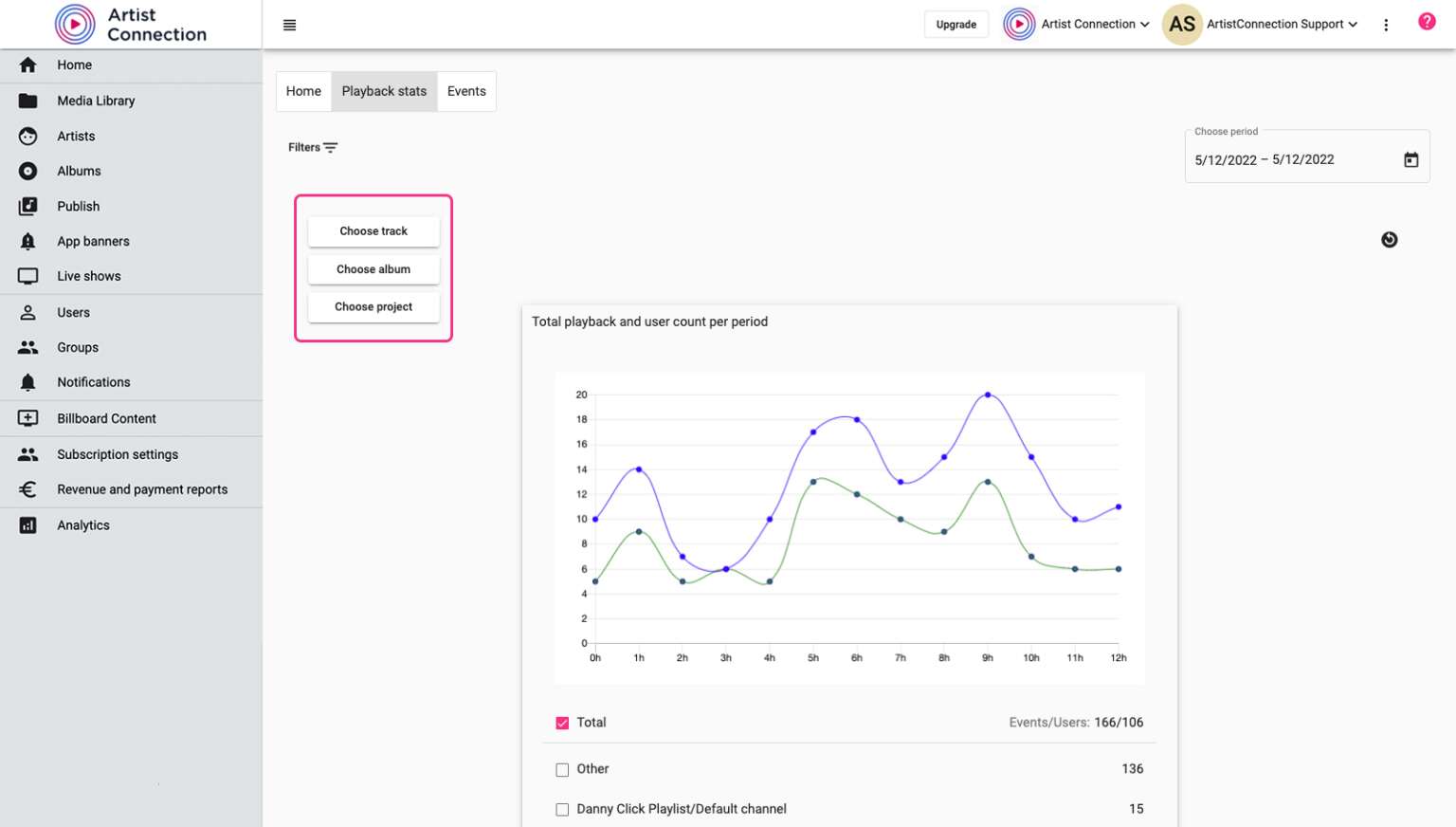The width and height of the screenshot is (1456, 827).
Task: Click the Artist Connection logo
Action: tap(76, 24)
